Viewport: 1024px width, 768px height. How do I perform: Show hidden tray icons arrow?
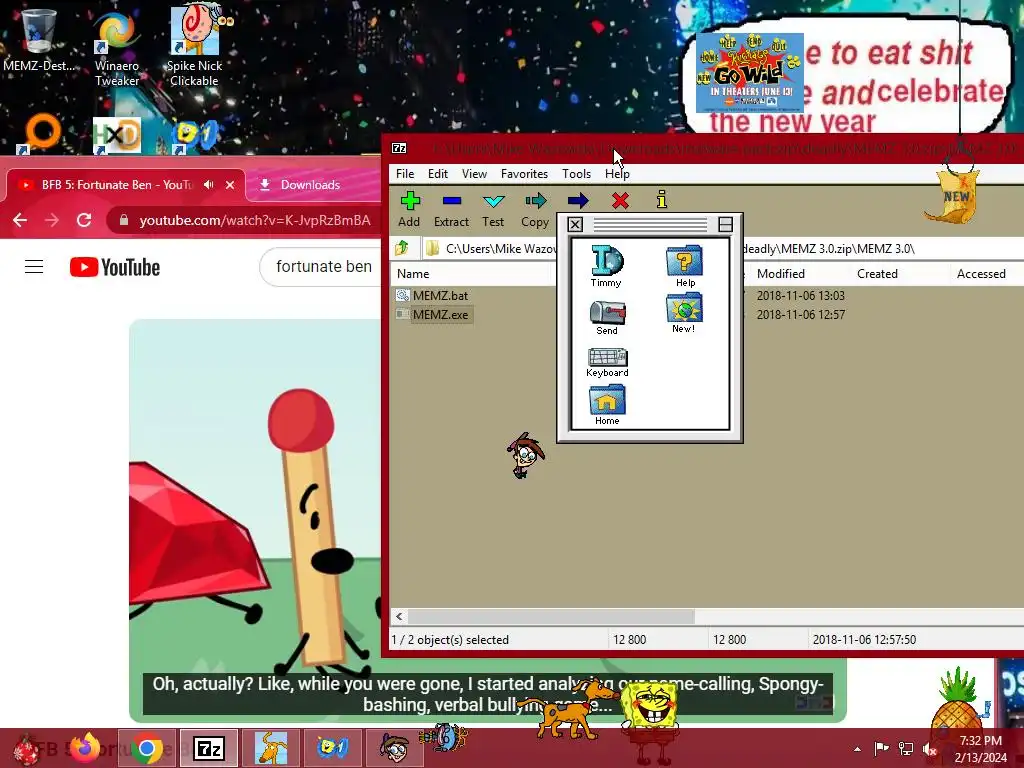(x=857, y=748)
